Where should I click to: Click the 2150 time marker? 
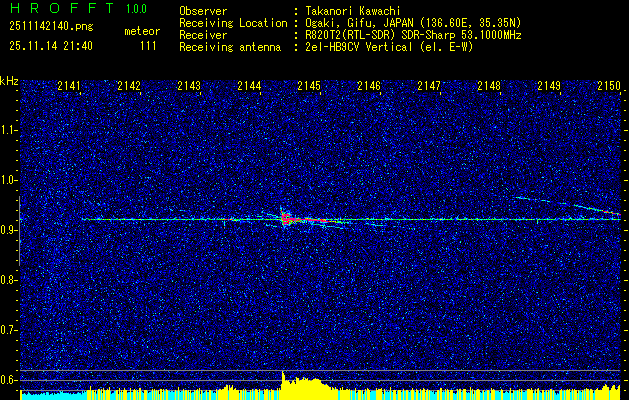click(x=609, y=86)
